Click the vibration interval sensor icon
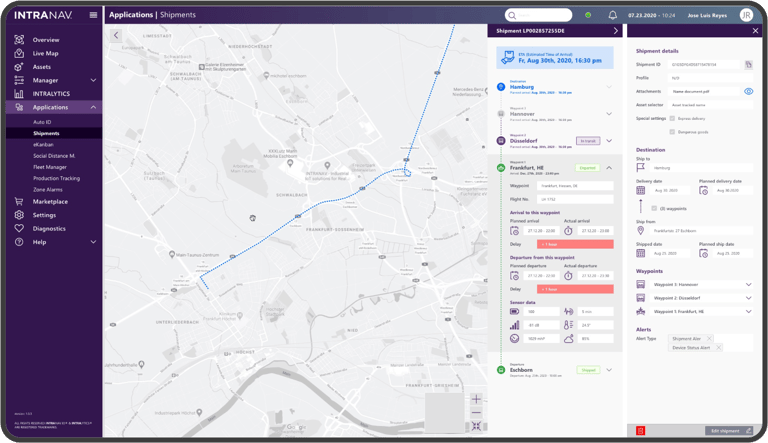Viewport: 768px width, 443px height. point(568,311)
